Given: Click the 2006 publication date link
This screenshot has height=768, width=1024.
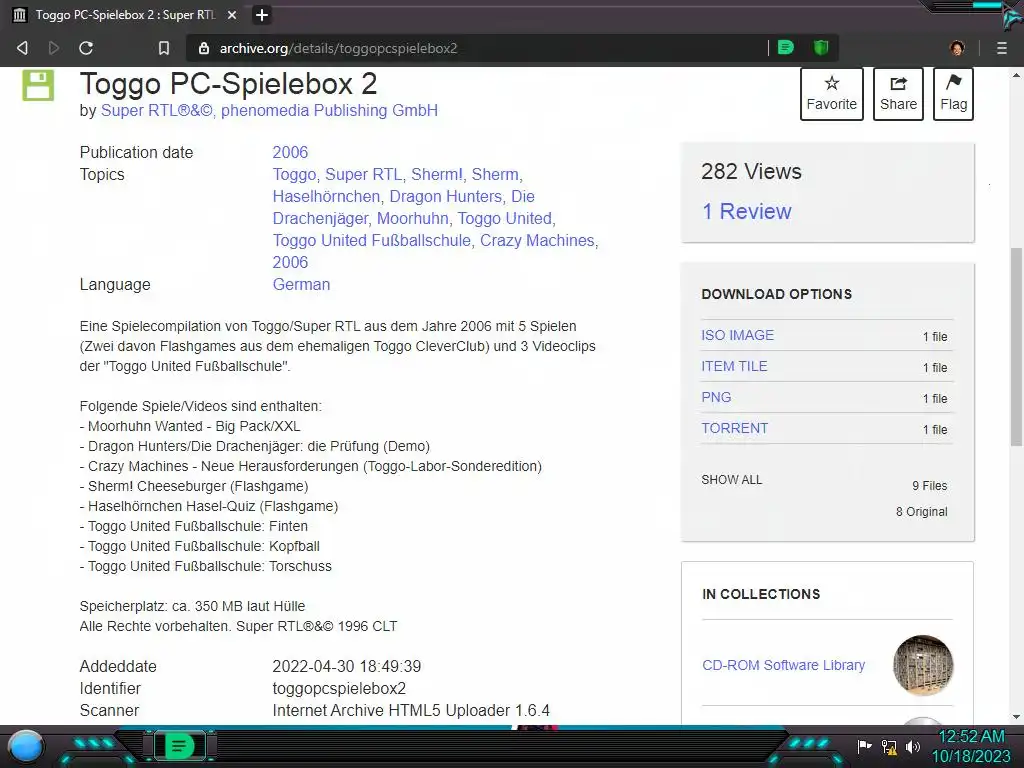Looking at the screenshot, I should [x=290, y=152].
